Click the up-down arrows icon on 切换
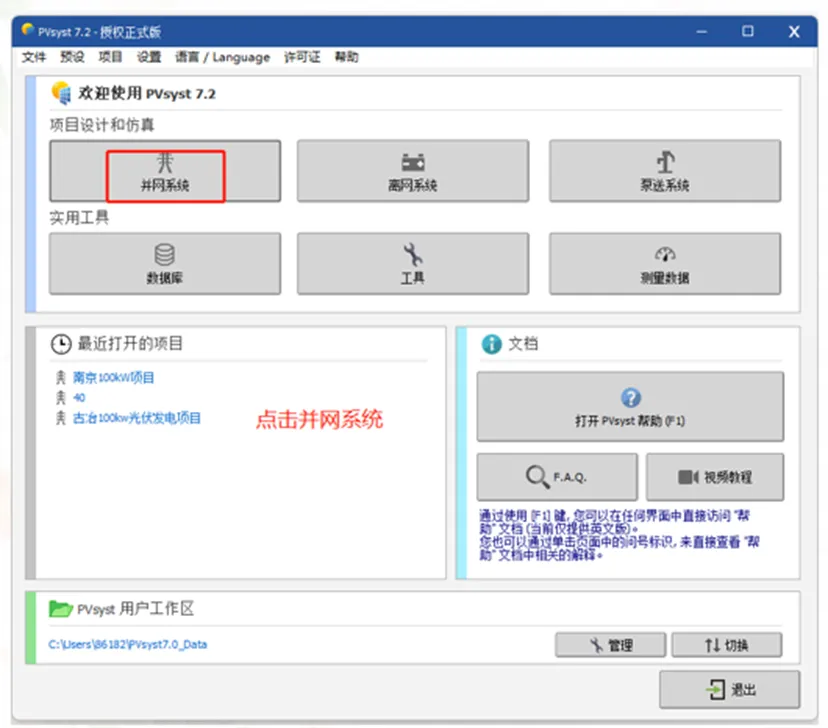 coord(712,645)
